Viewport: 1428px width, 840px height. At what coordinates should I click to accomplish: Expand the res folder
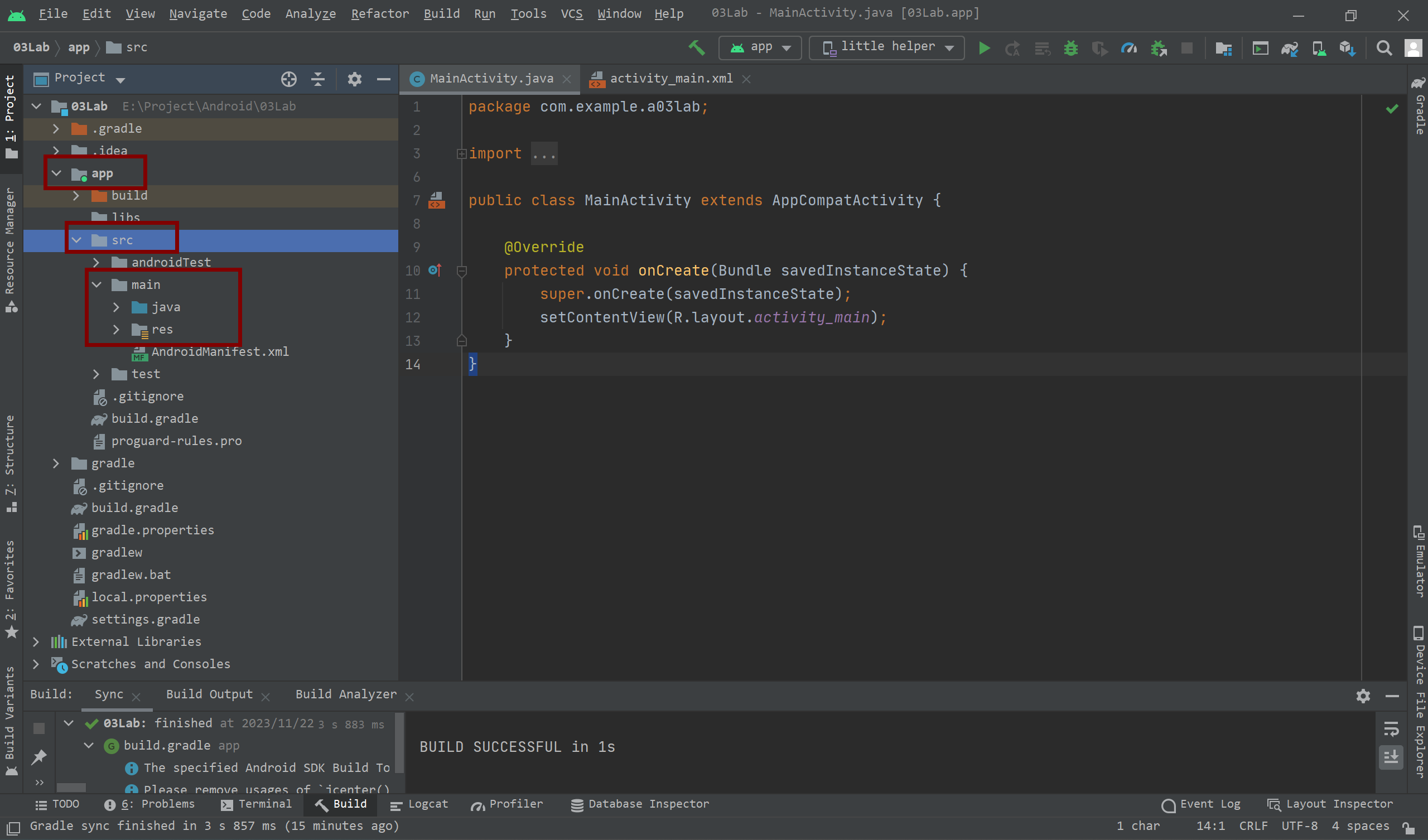click(x=116, y=329)
